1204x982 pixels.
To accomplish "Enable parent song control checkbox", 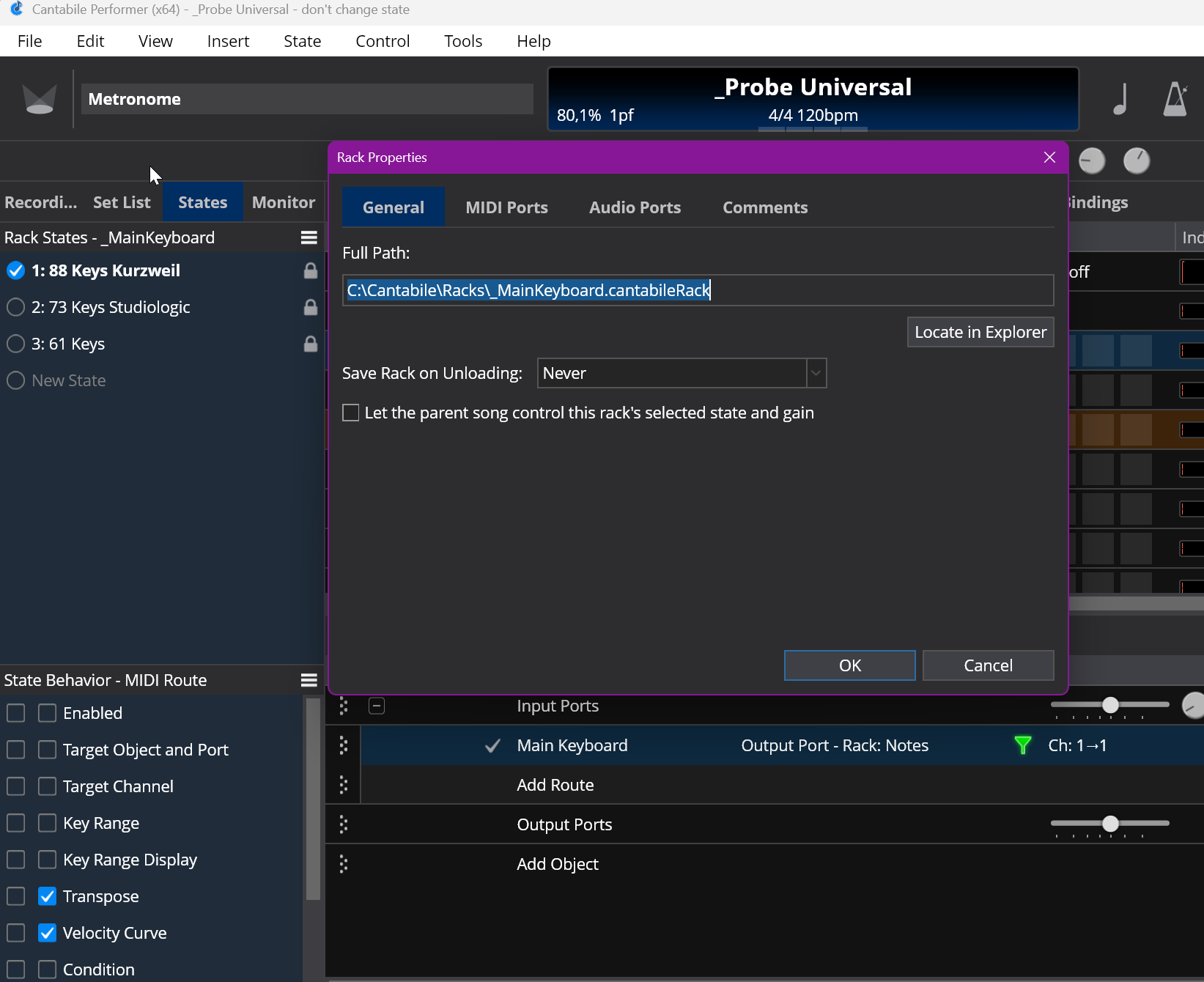I will tap(351, 413).
